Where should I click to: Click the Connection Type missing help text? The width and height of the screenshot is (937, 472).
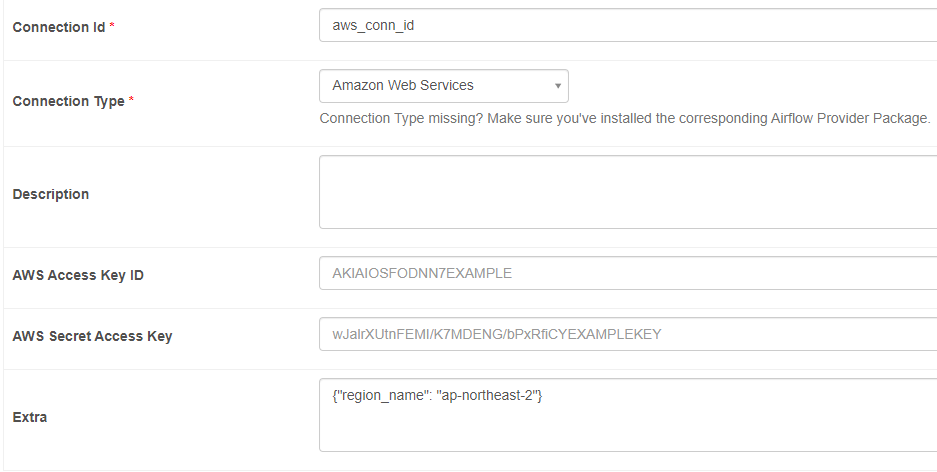coord(625,118)
